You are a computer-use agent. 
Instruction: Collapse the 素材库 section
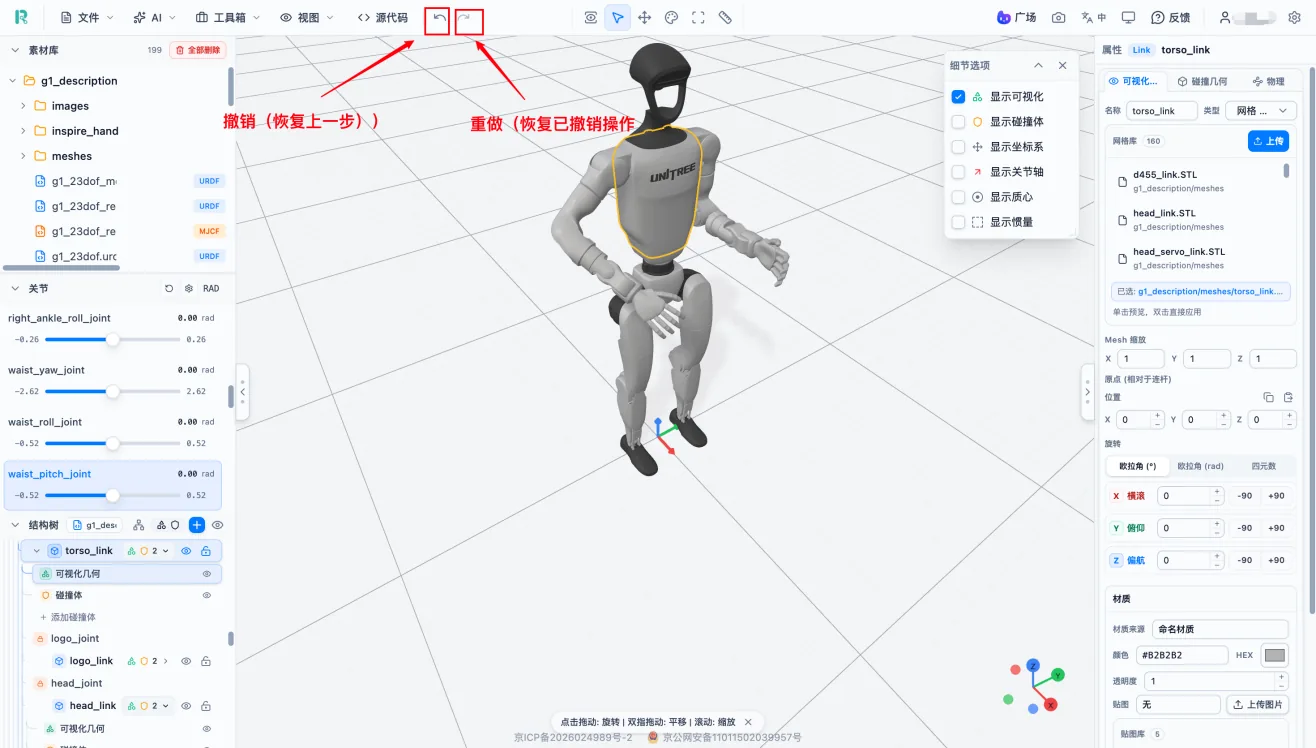15,50
